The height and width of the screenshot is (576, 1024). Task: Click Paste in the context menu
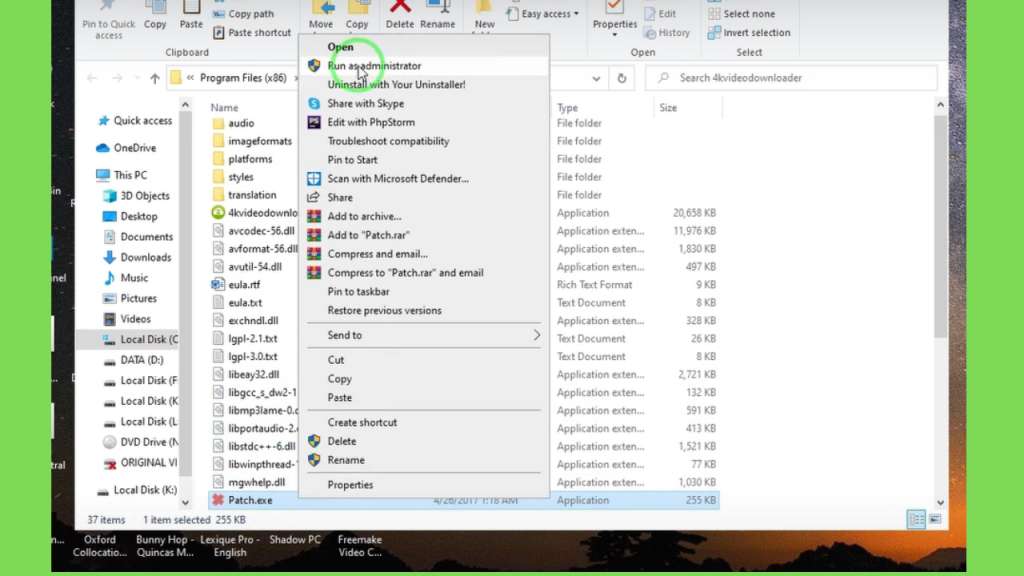pyautogui.click(x=340, y=398)
